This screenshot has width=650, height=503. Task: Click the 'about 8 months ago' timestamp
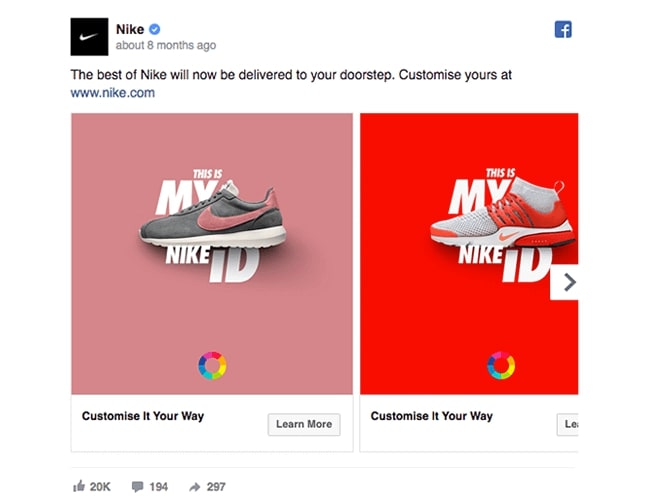point(165,46)
